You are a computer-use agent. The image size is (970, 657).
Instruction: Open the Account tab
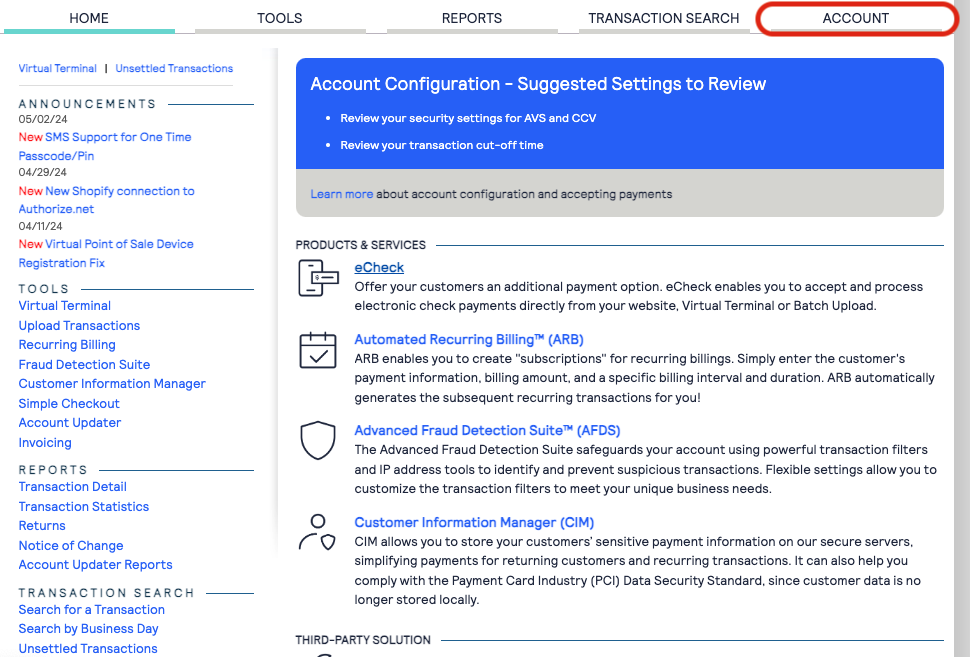[855, 18]
